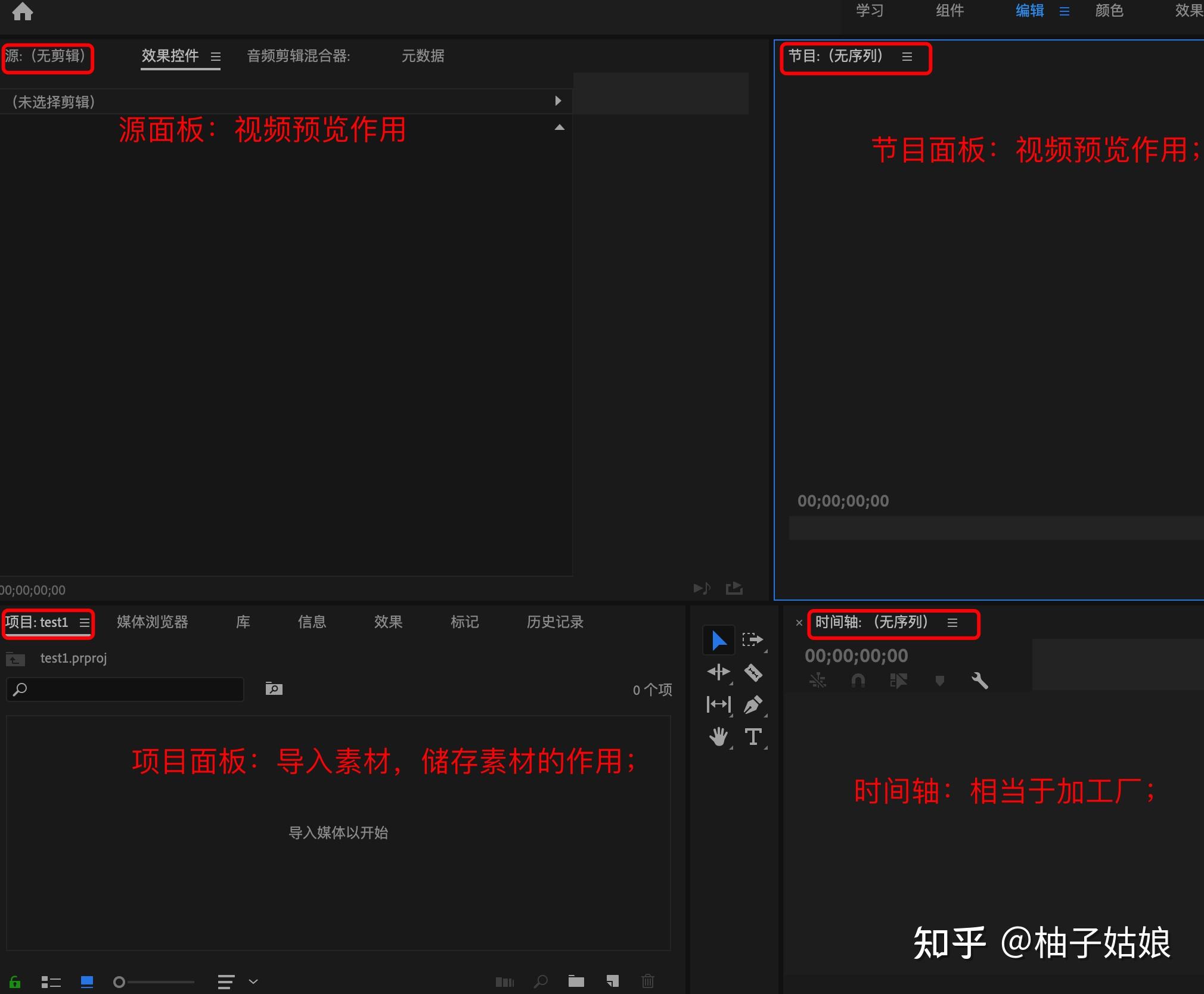1204x994 pixels.
Task: Click the test1.prproj file label
Action: click(x=73, y=658)
